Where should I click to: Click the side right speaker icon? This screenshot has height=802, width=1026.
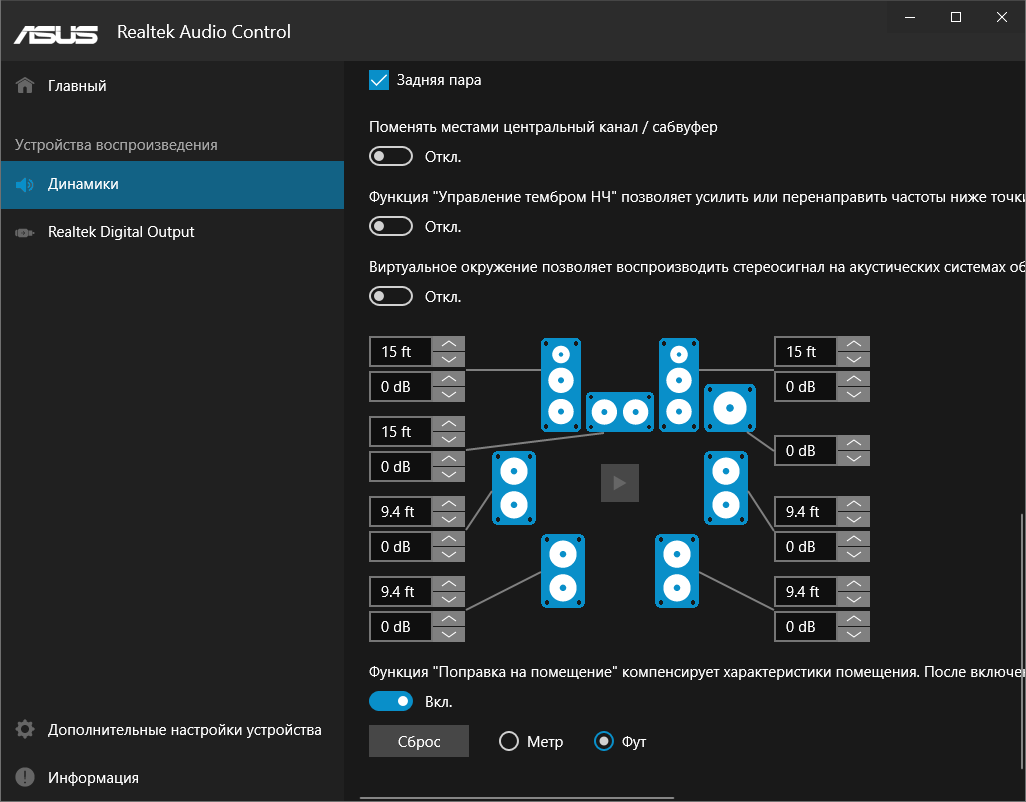coord(725,487)
